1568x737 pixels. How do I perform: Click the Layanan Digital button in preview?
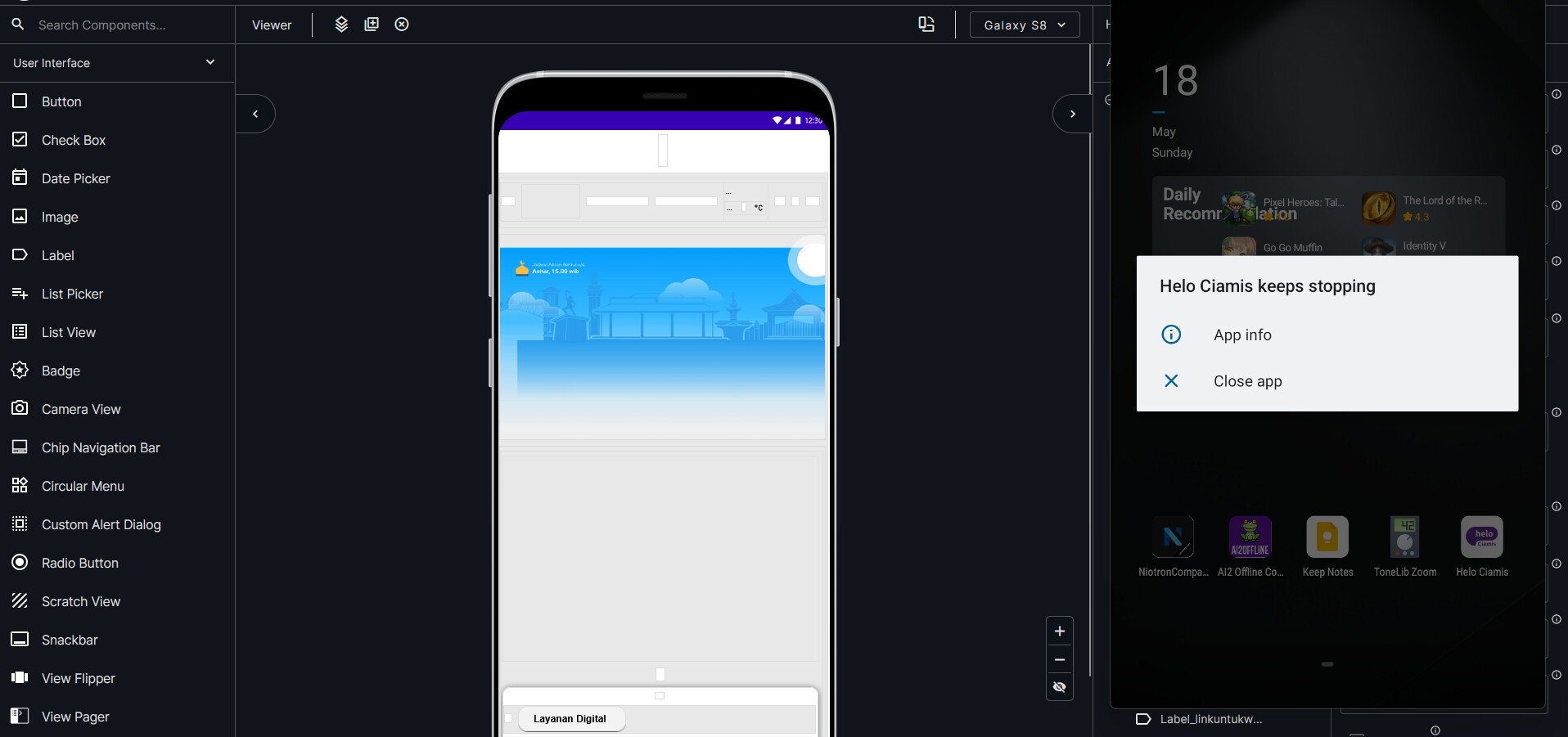coord(570,719)
